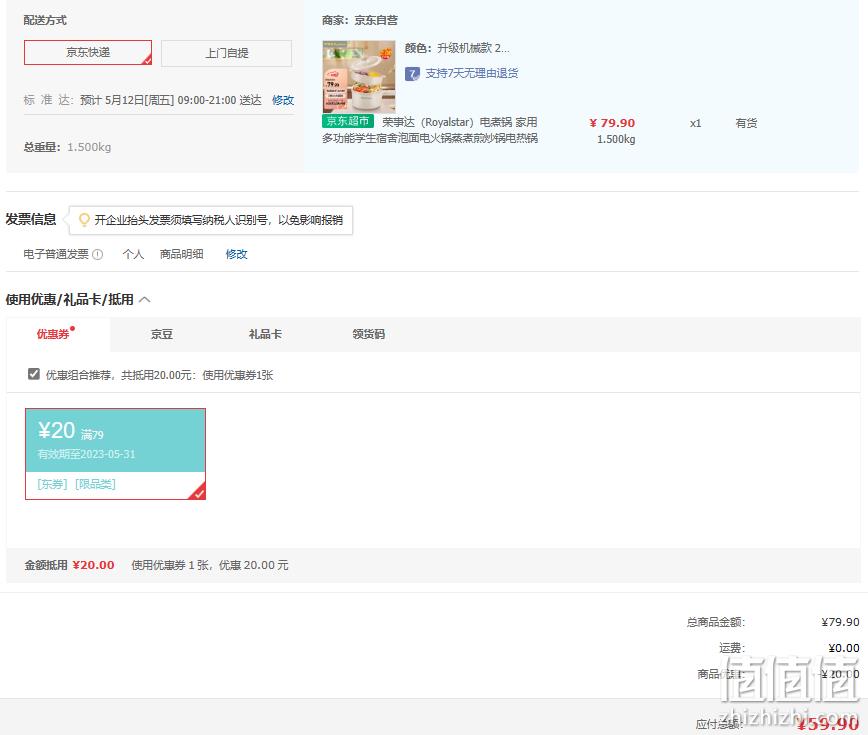Click the 有货 stock status
The width and height of the screenshot is (868, 735).
(746, 123)
